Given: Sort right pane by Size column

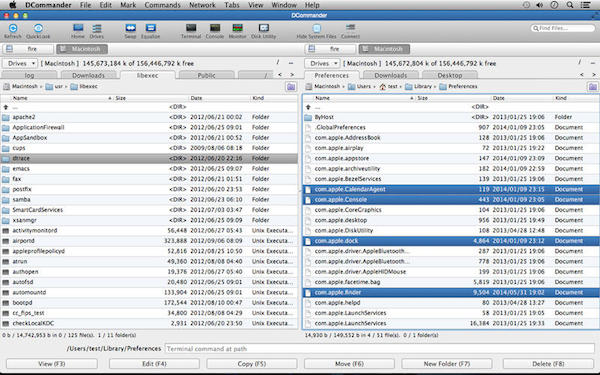Looking at the screenshot, I should 453,98.
